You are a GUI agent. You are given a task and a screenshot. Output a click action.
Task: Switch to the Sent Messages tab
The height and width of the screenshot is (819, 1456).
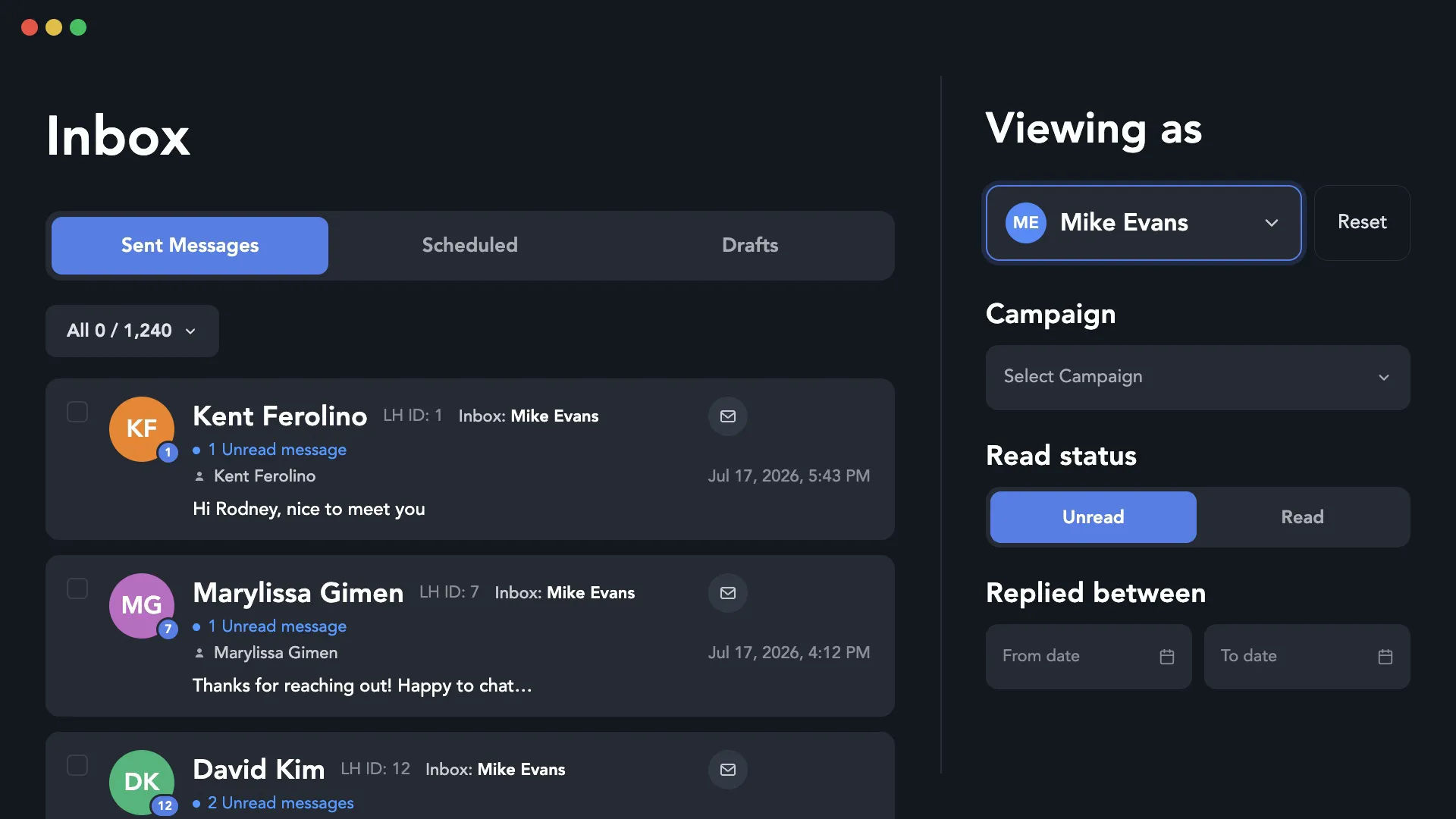[x=190, y=246]
